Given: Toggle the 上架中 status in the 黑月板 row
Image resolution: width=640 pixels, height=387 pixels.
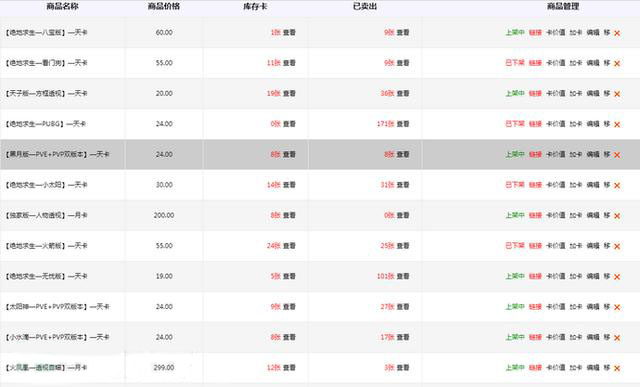Looking at the screenshot, I should click(515, 154).
